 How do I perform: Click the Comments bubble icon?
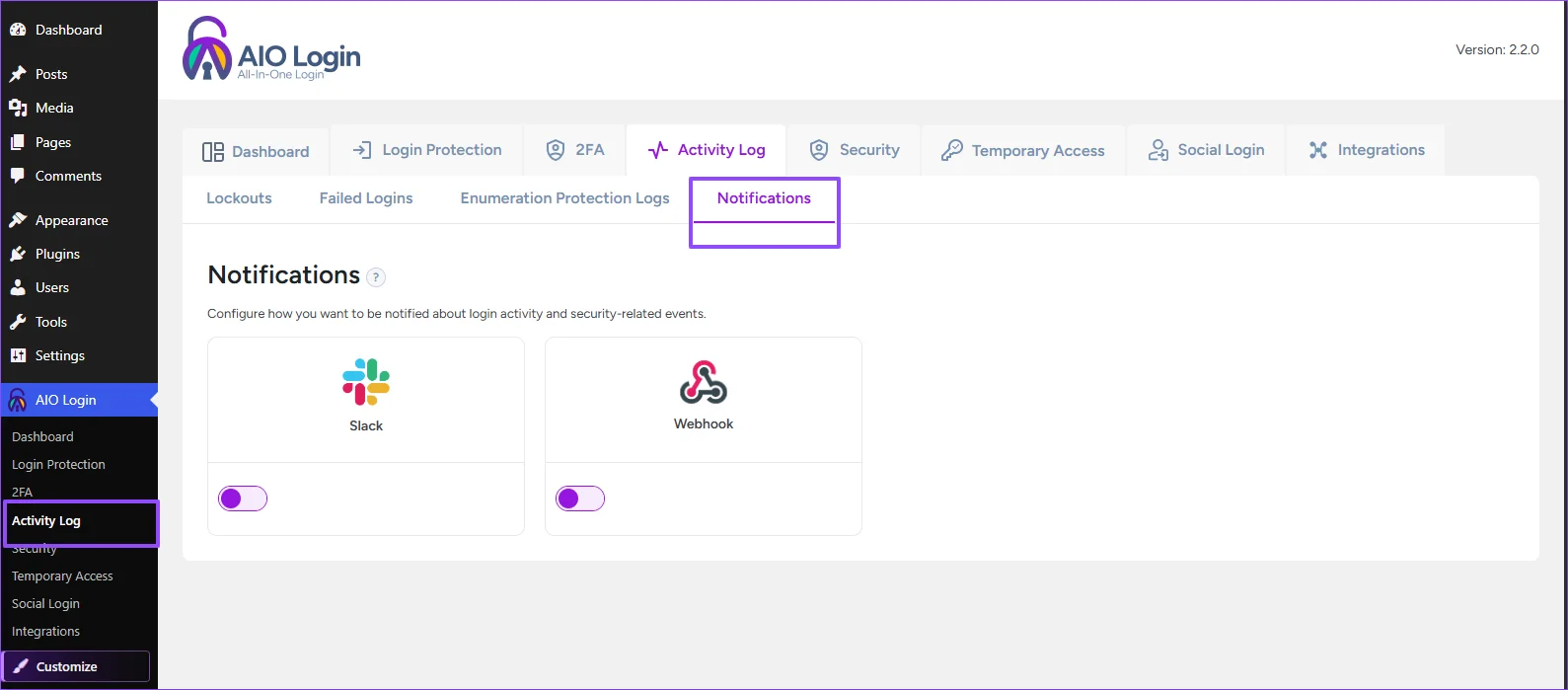(x=18, y=176)
